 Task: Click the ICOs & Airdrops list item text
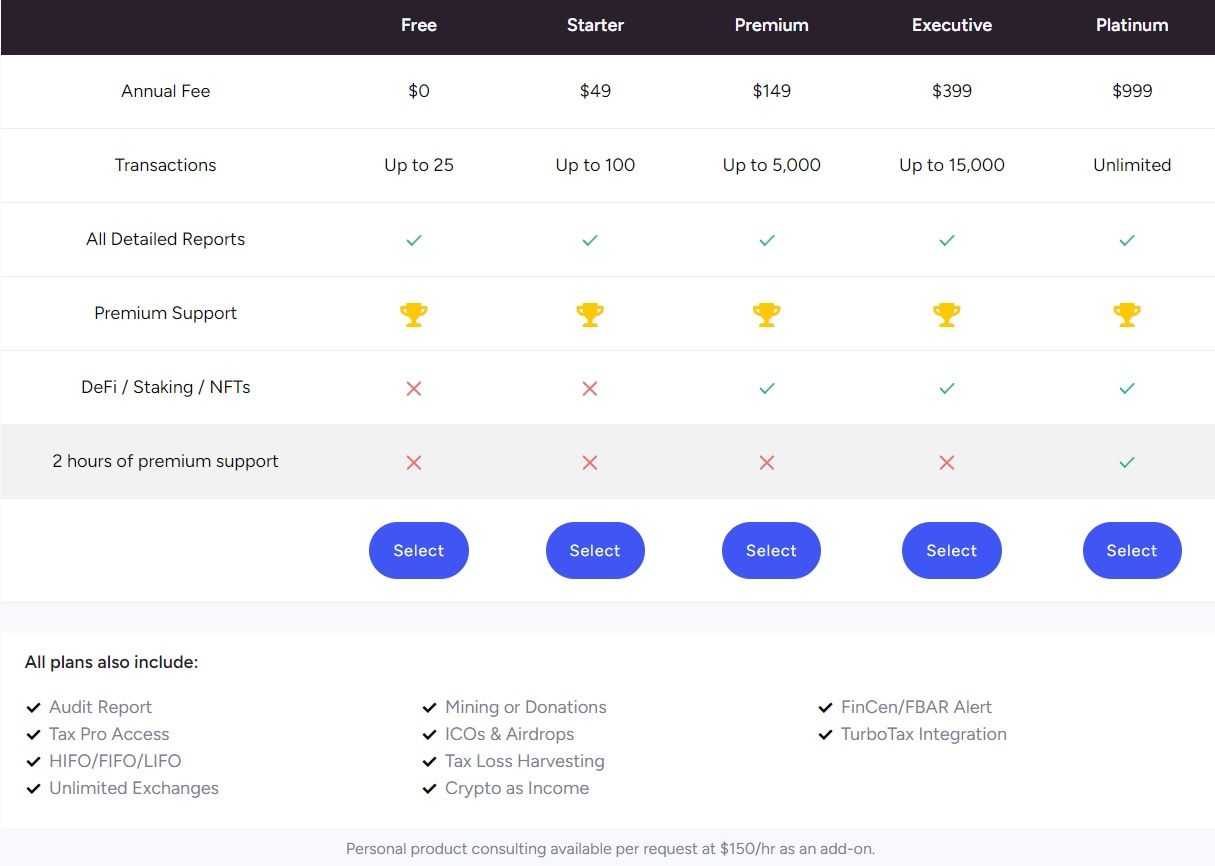point(510,735)
